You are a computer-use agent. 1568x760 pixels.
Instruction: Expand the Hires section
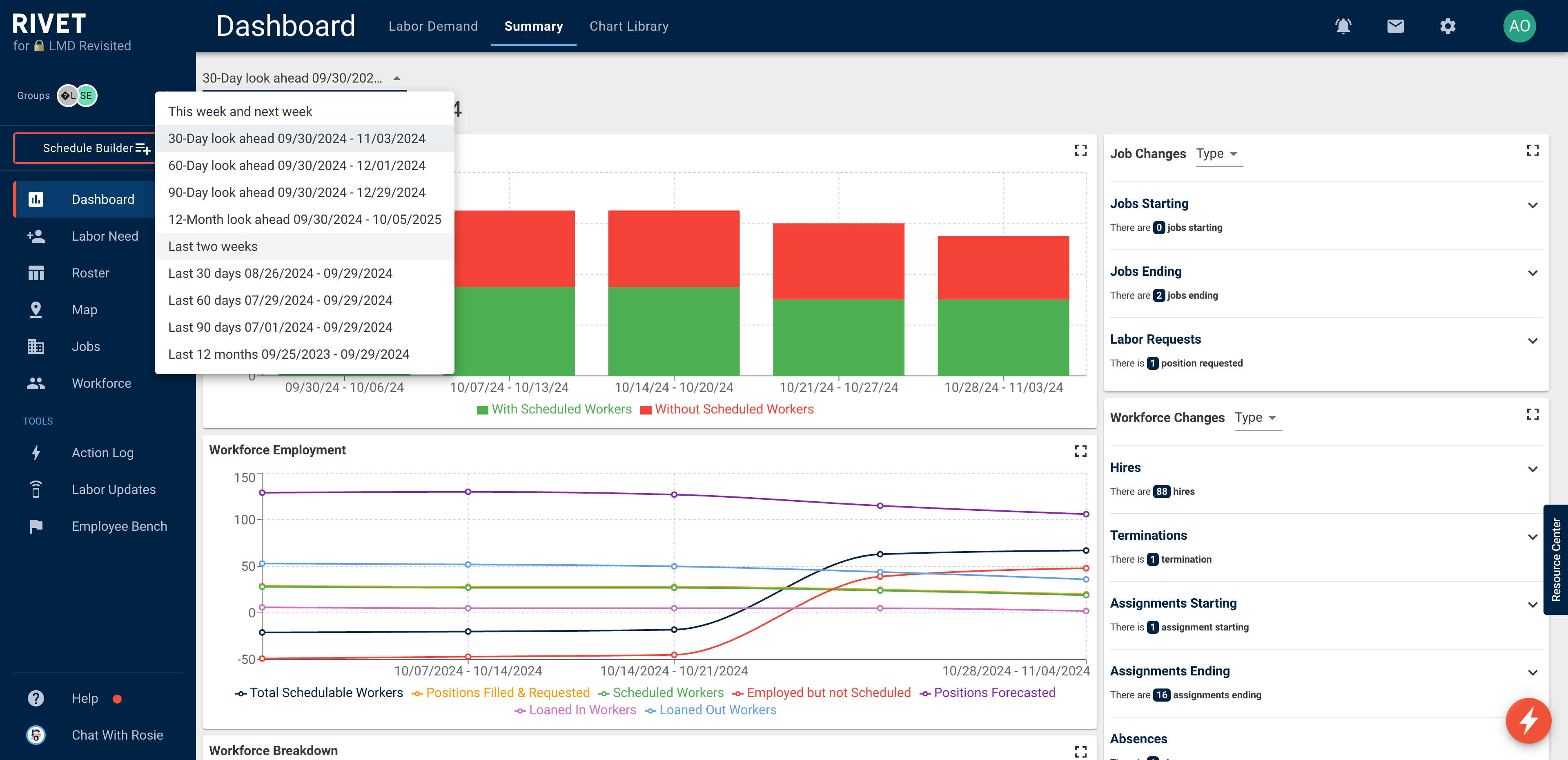(1533, 469)
